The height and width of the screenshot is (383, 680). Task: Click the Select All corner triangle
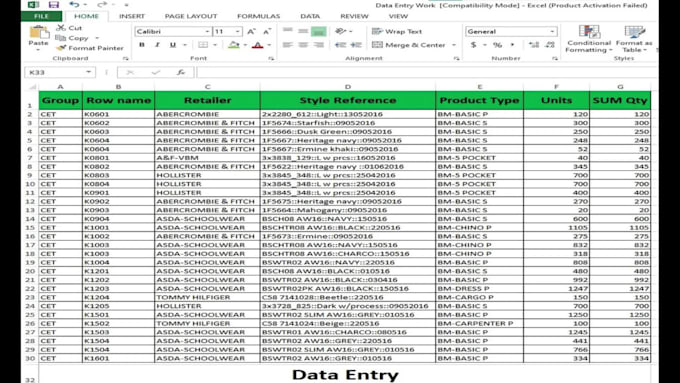tap(33, 87)
